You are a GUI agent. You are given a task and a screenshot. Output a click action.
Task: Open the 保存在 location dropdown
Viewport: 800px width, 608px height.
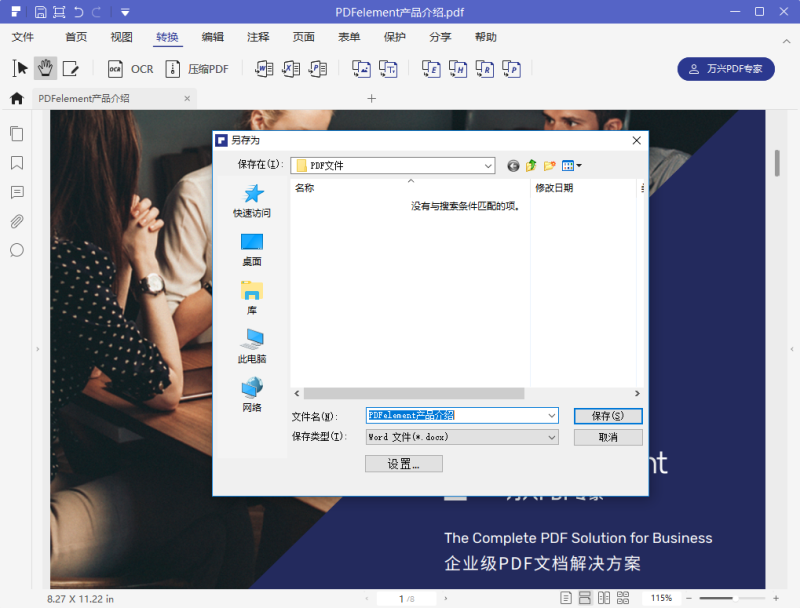(x=487, y=165)
